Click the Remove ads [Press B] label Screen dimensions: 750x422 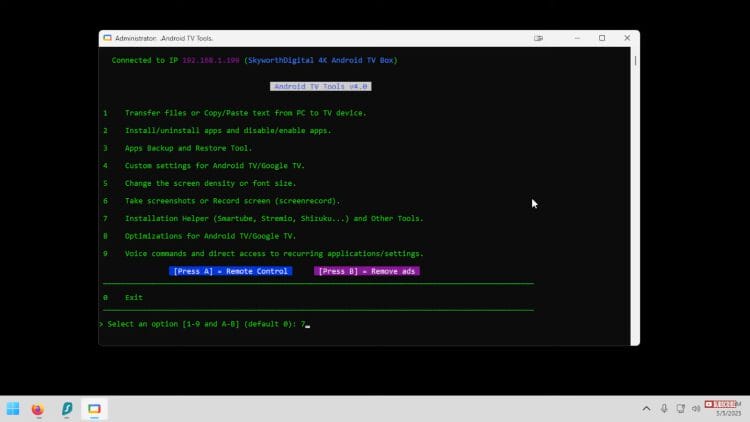367,271
